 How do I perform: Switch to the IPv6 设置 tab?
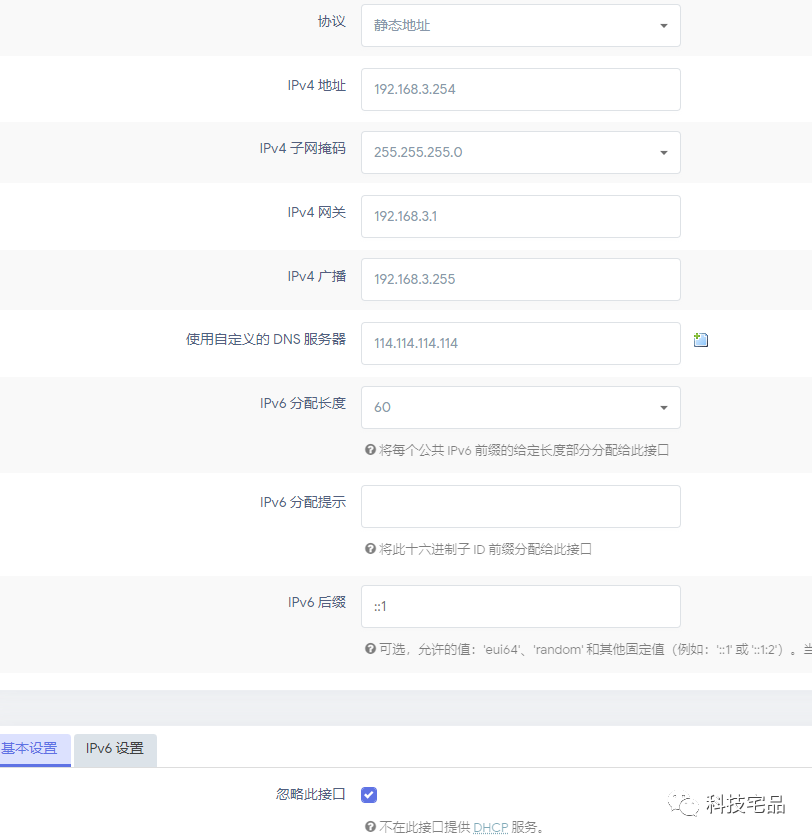point(114,749)
